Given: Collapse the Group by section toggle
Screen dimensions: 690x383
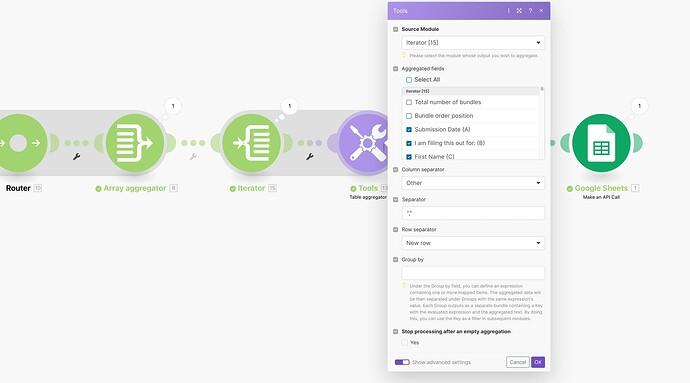Looking at the screenshot, I should point(395,260).
